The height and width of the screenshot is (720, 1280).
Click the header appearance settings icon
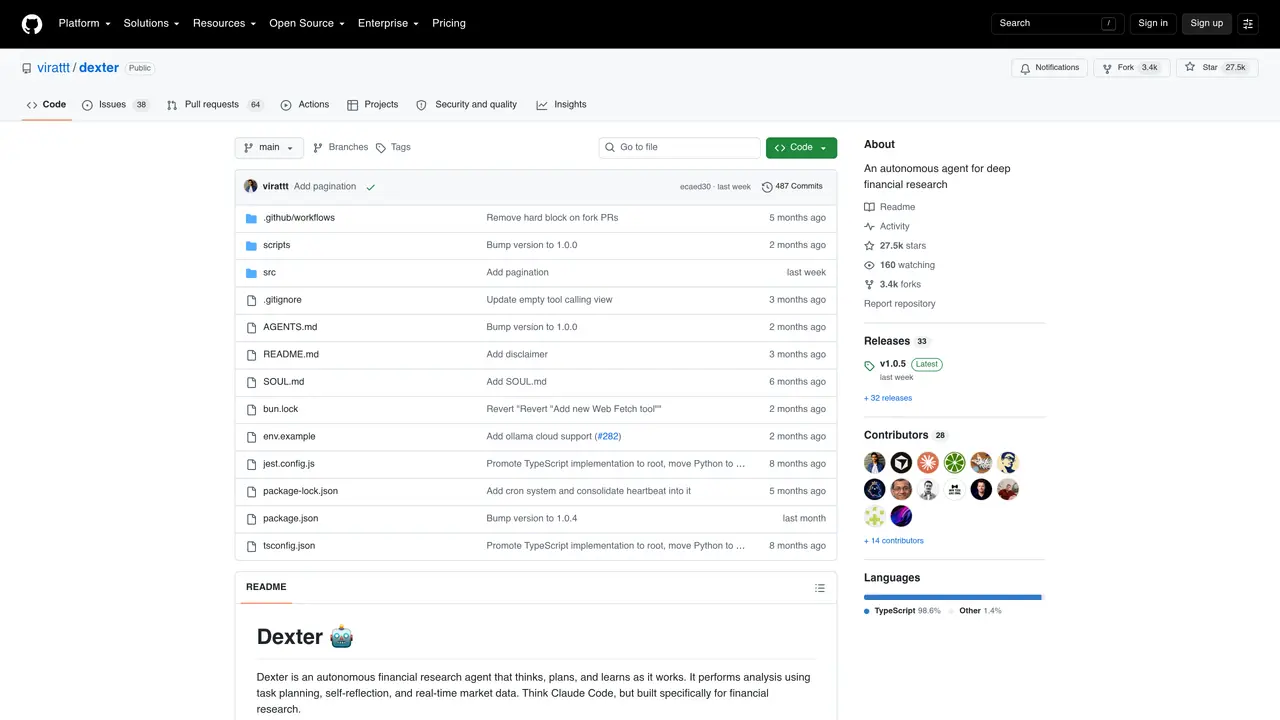click(1248, 23)
